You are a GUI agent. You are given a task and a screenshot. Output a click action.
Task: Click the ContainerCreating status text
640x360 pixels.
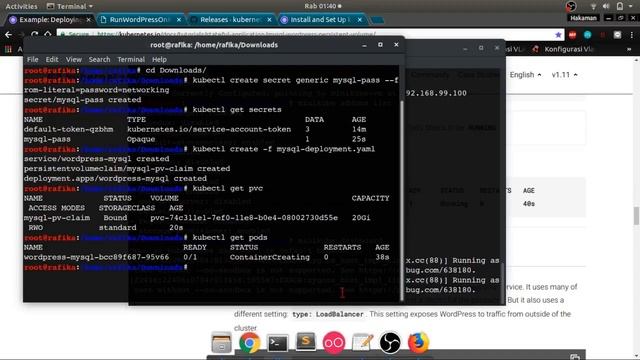coord(270,257)
